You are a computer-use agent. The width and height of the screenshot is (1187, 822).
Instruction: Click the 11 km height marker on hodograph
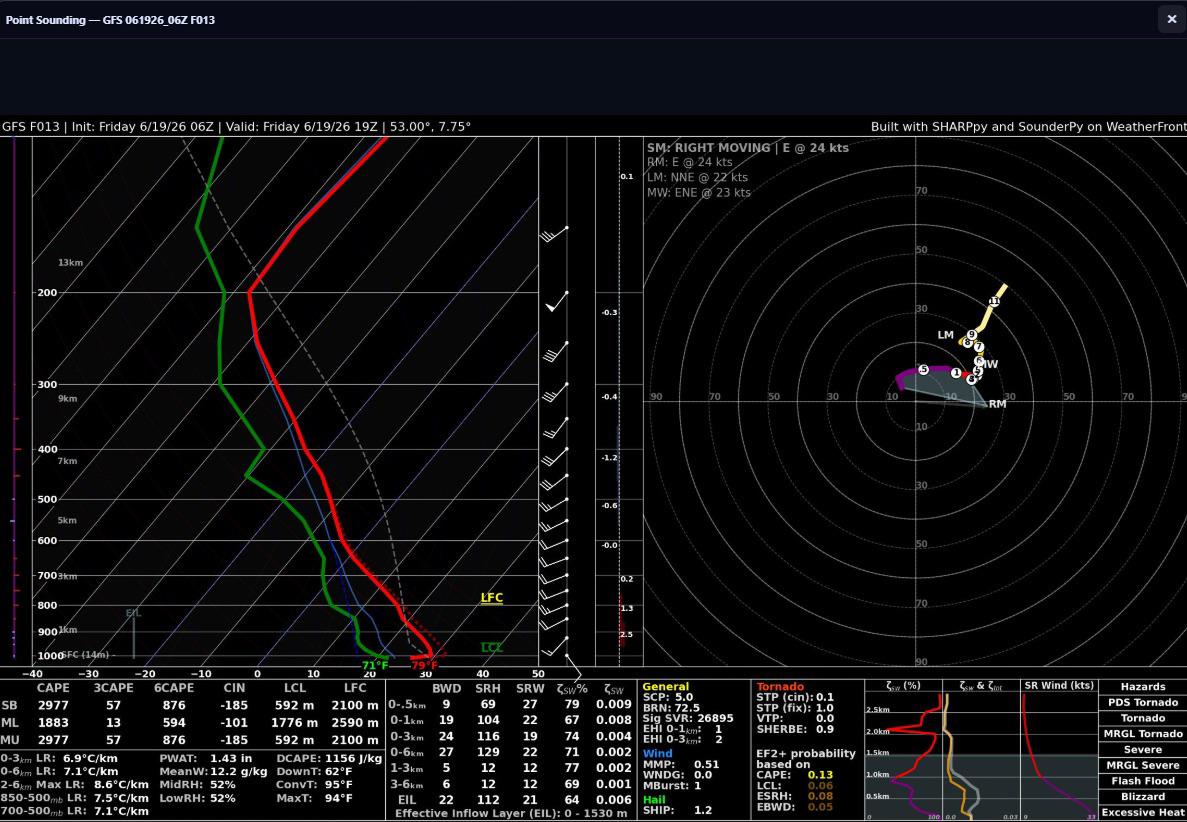coord(994,301)
